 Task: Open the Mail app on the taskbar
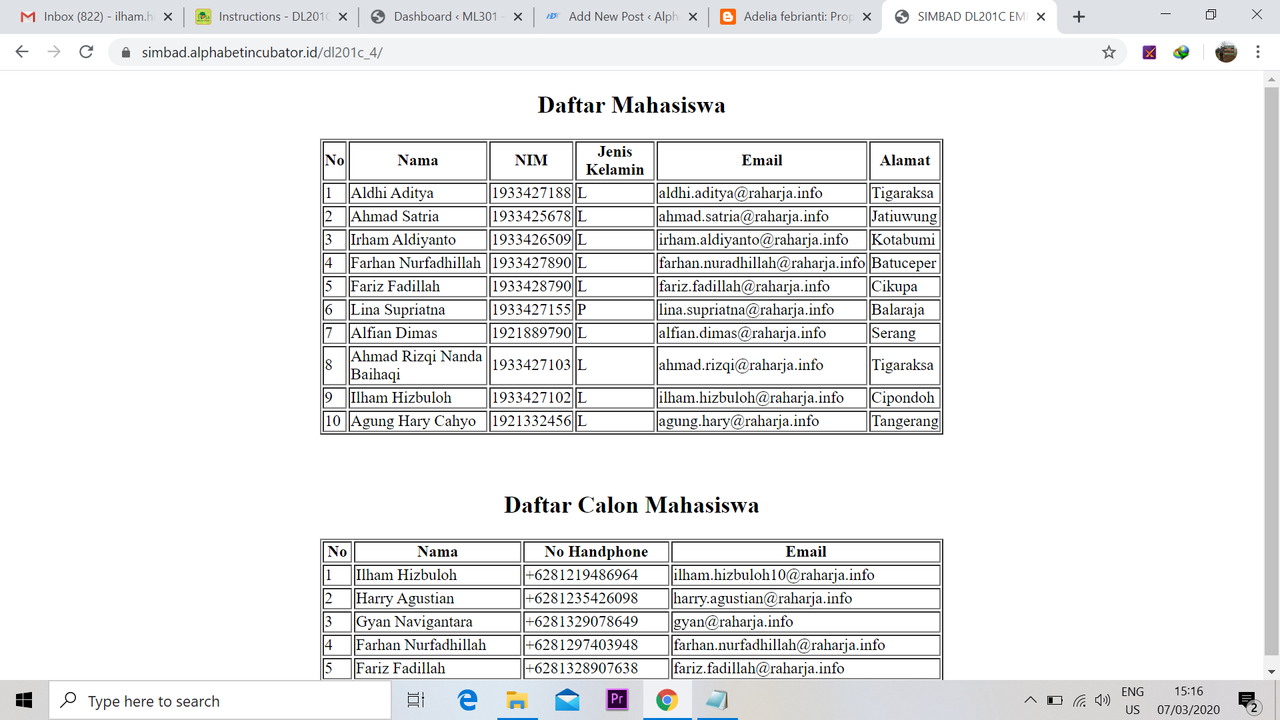567,700
